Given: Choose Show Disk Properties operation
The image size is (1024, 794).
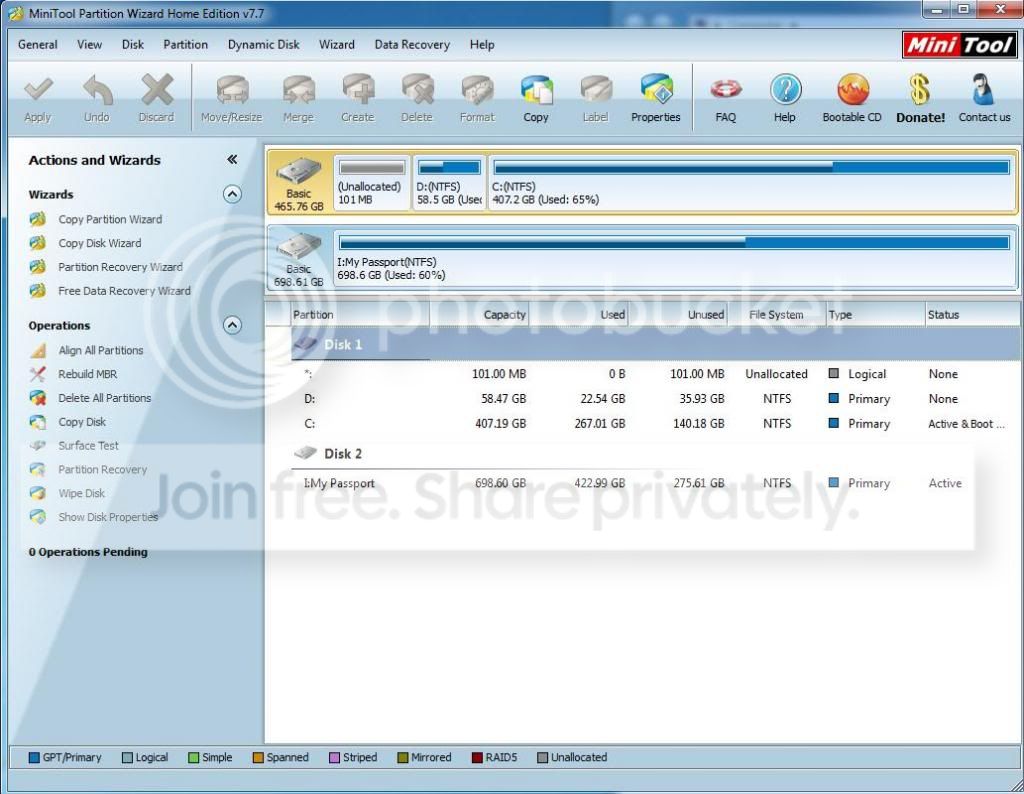Looking at the screenshot, I should [x=108, y=517].
